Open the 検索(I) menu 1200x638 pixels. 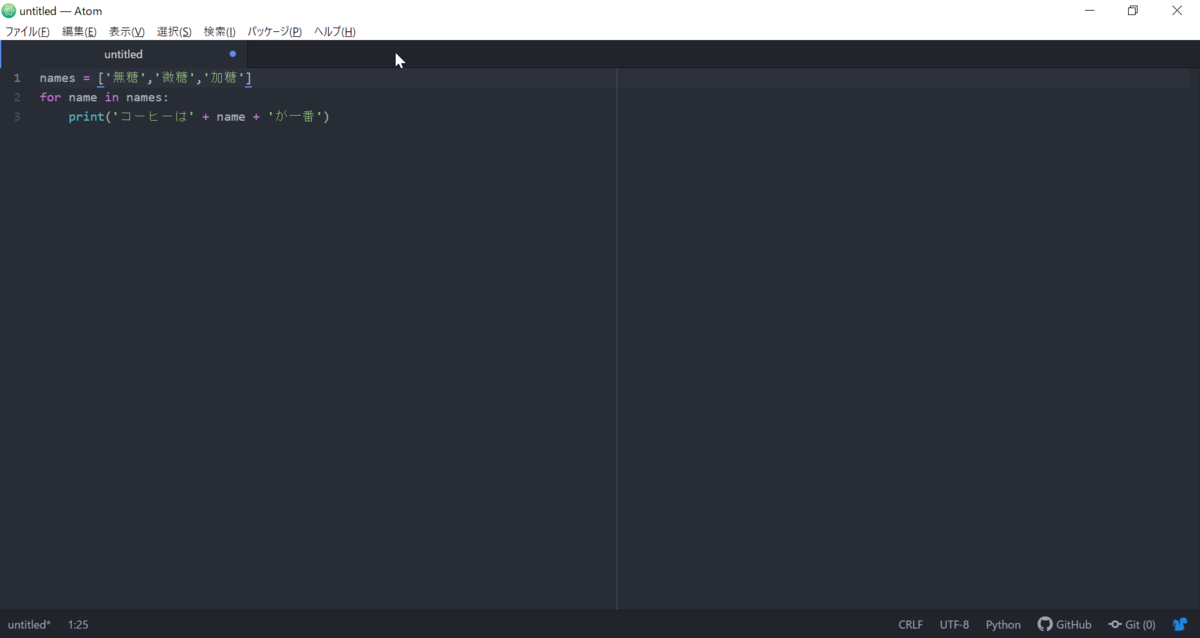tap(219, 32)
